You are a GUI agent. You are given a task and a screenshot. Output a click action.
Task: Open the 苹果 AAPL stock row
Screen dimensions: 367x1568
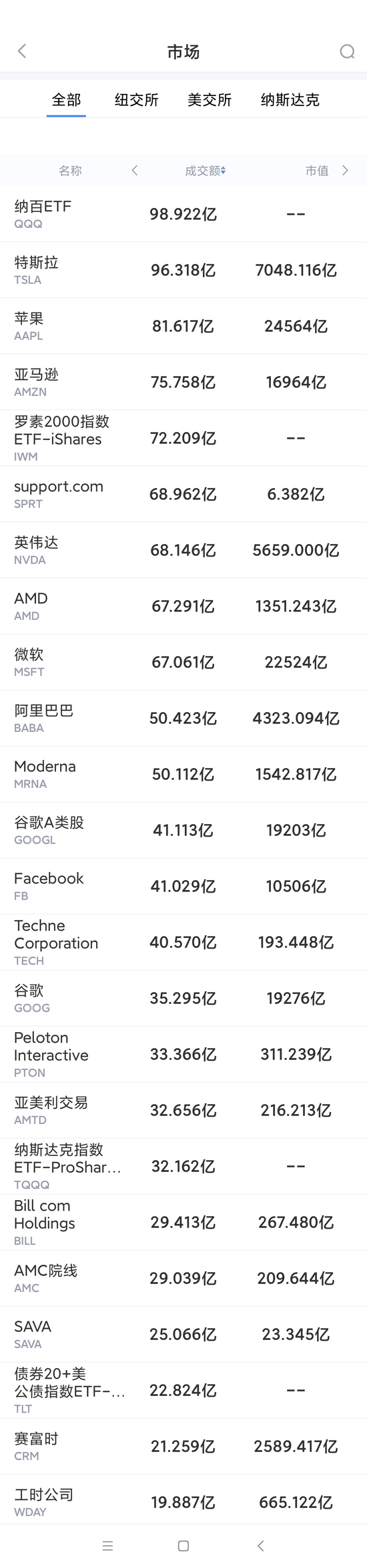(183, 326)
